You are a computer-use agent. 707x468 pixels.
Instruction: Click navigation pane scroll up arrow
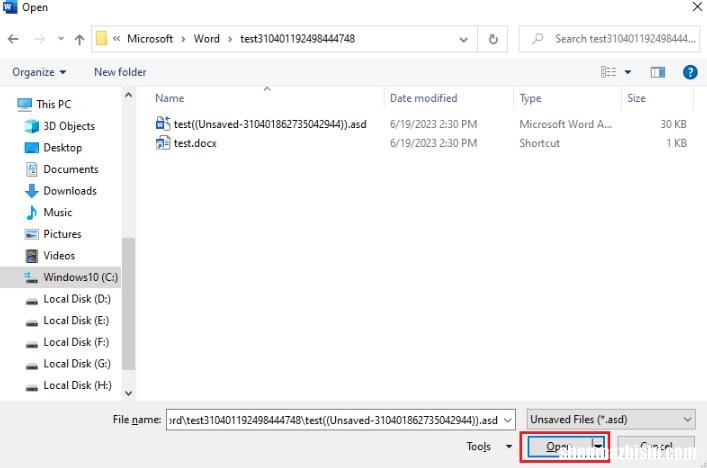[129, 95]
